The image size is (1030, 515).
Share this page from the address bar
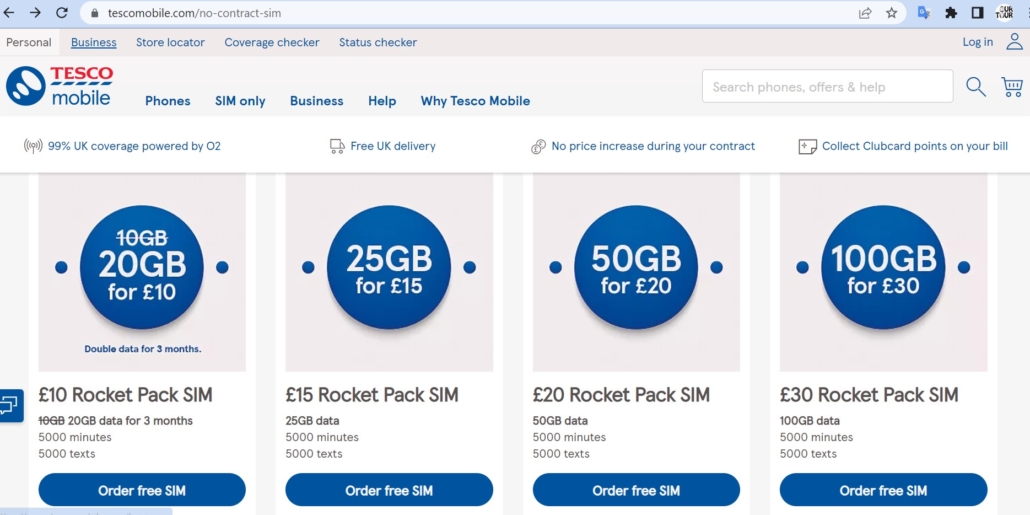click(865, 13)
